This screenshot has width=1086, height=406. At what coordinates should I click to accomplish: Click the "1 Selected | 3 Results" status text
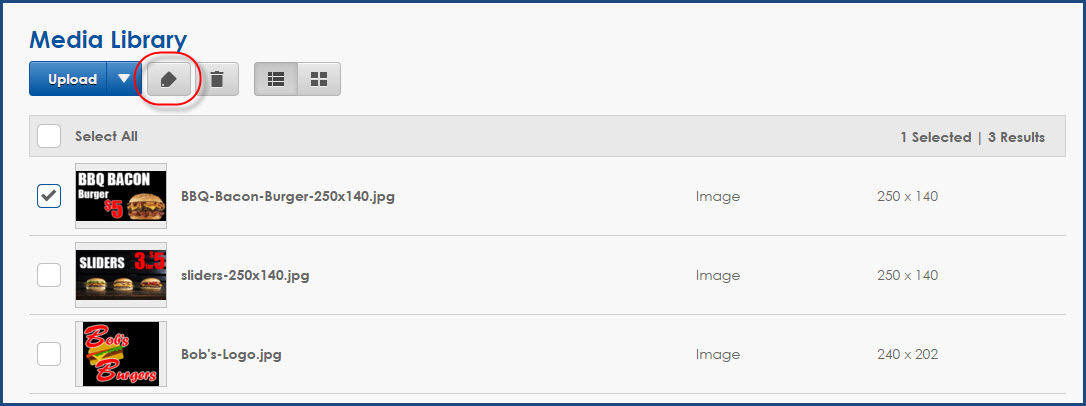pyautogui.click(x=972, y=137)
